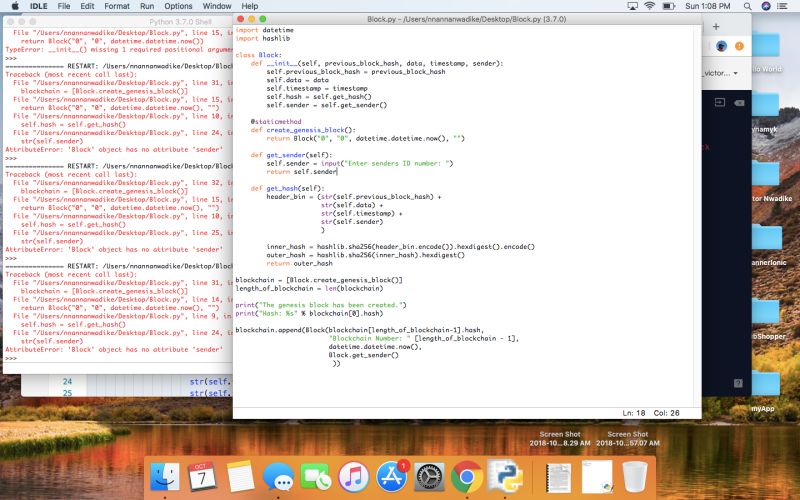Open the blank document icon in Dock
The image size is (800, 500).
point(597,477)
